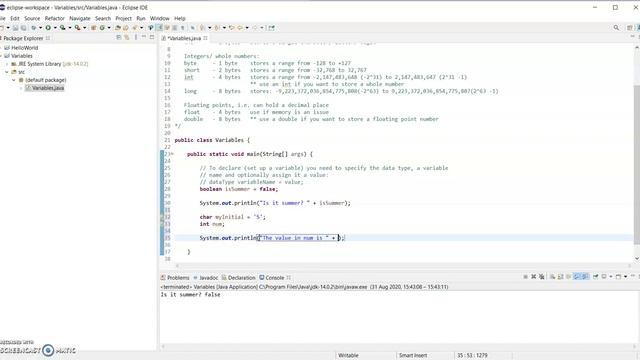Viewport: 640px width, 360px height.
Task: Open External Tools dropdown arrow
Action: click(x=84, y=28)
